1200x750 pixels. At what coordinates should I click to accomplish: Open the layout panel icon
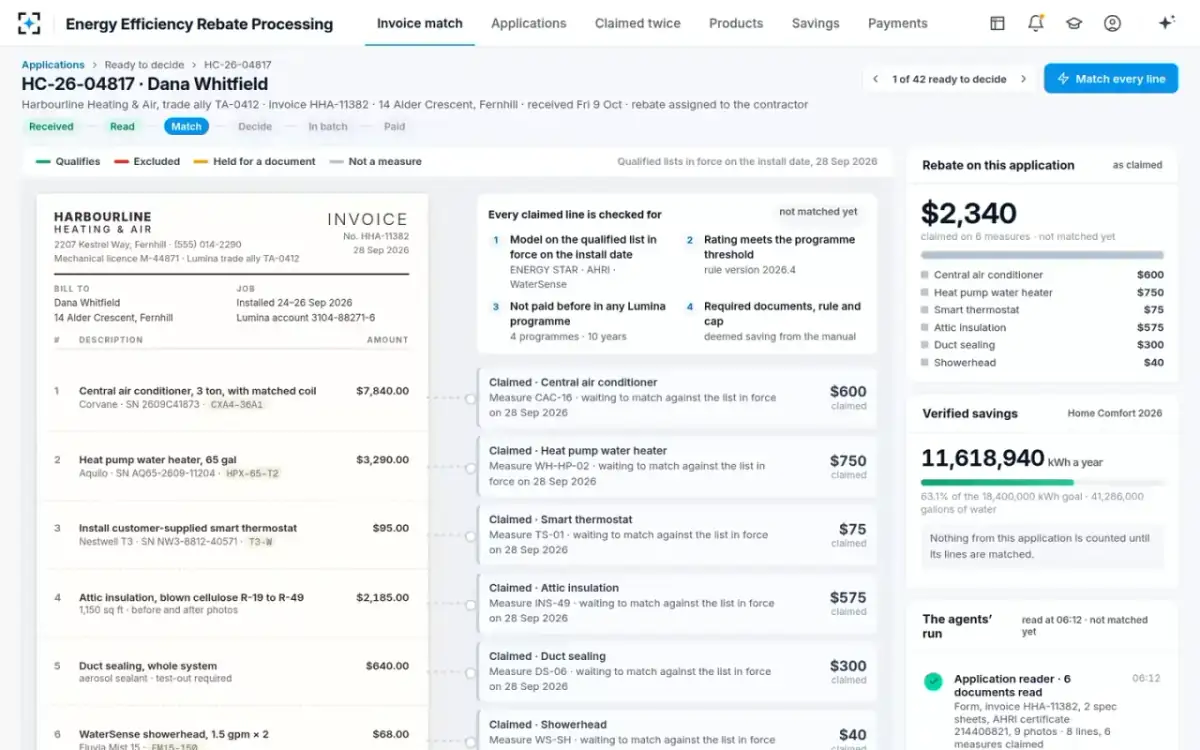coord(997,23)
